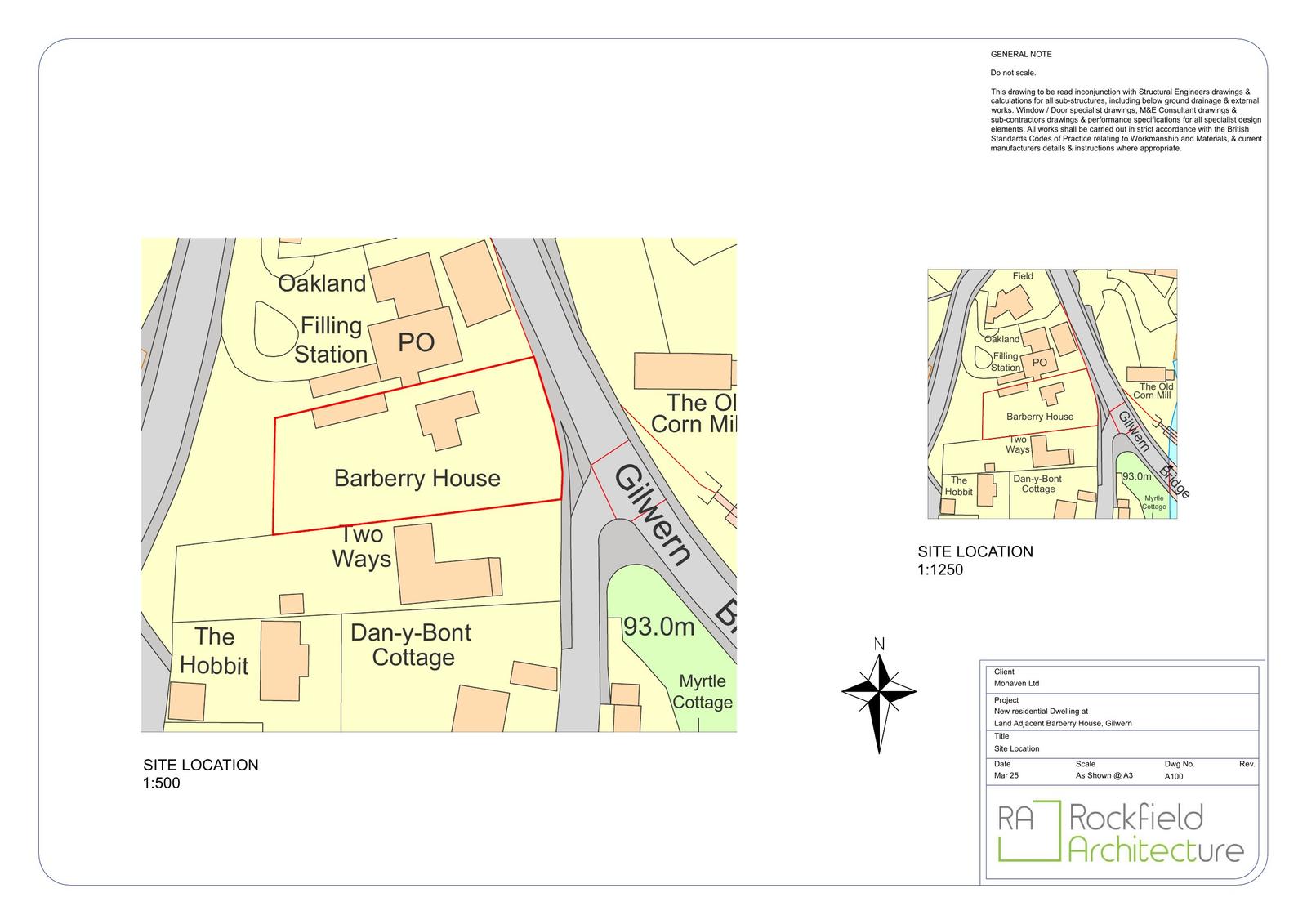
Task: Click the A100 drawing number
Action: (x=1173, y=776)
